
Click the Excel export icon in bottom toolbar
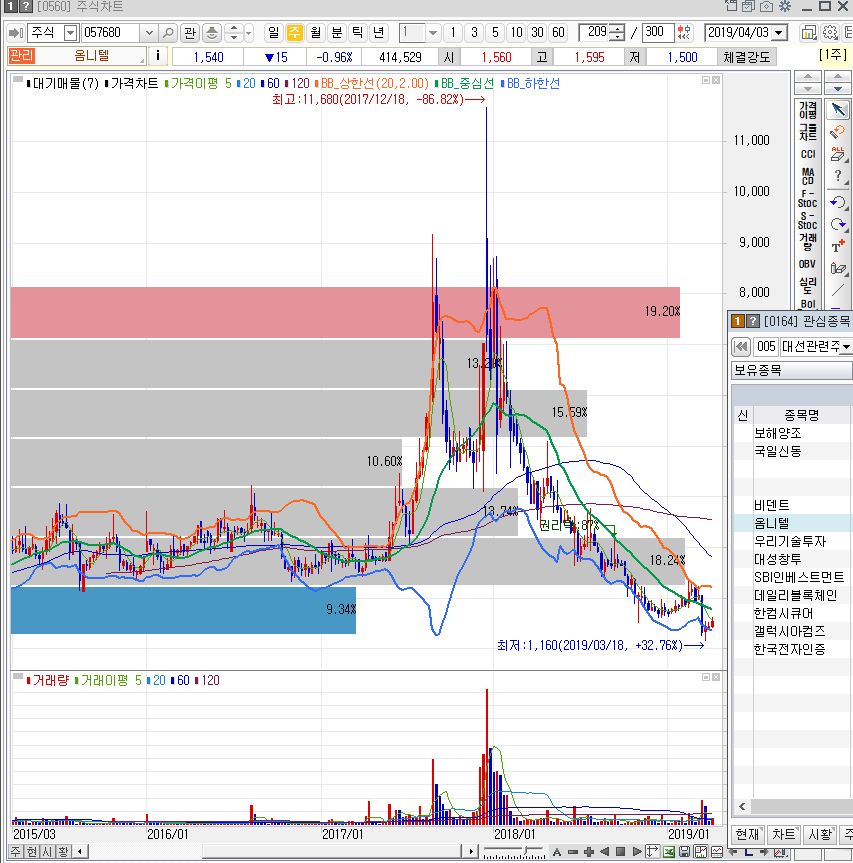tap(669, 851)
